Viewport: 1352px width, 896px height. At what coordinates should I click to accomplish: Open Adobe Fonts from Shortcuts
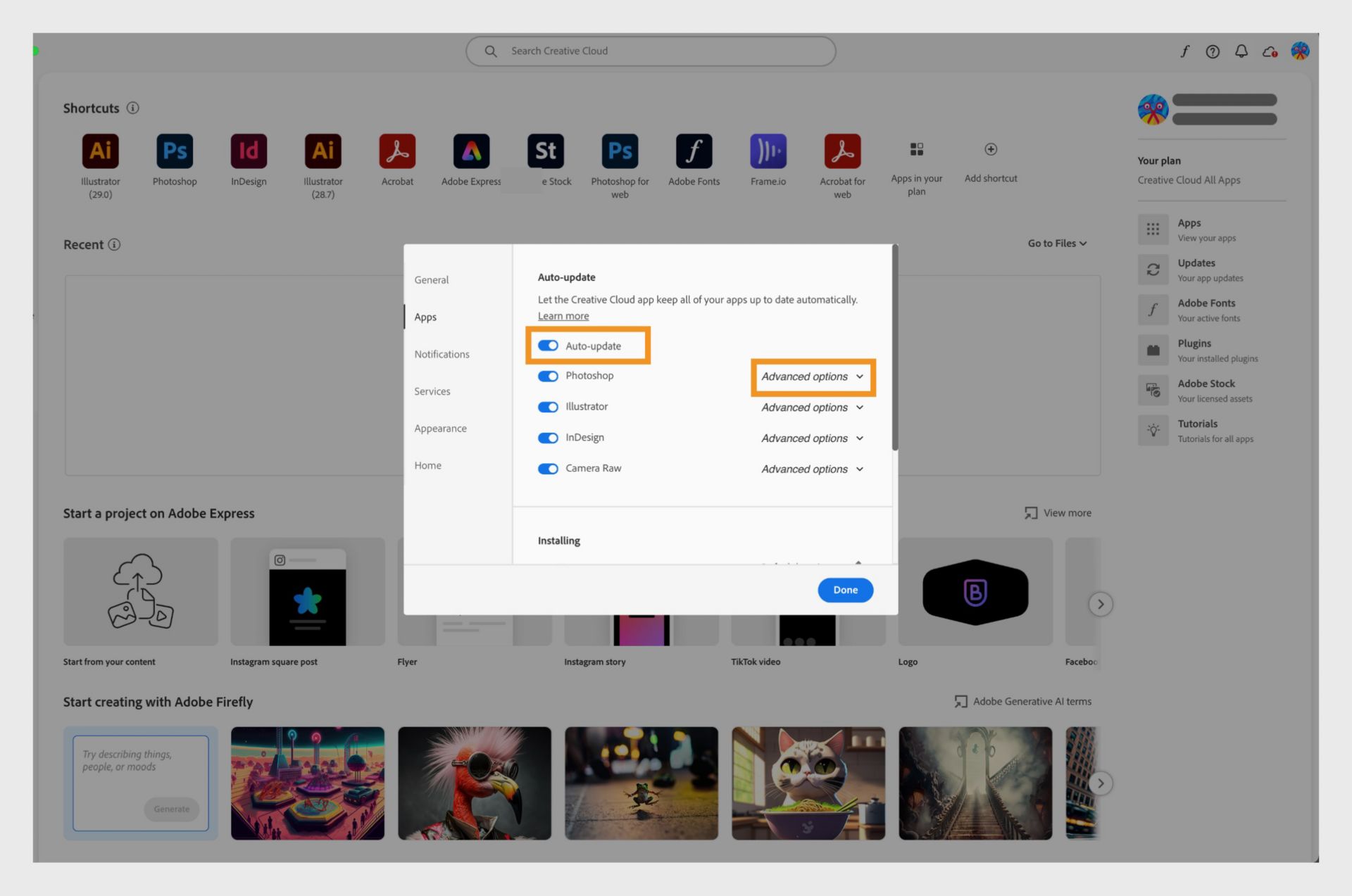pos(694,151)
